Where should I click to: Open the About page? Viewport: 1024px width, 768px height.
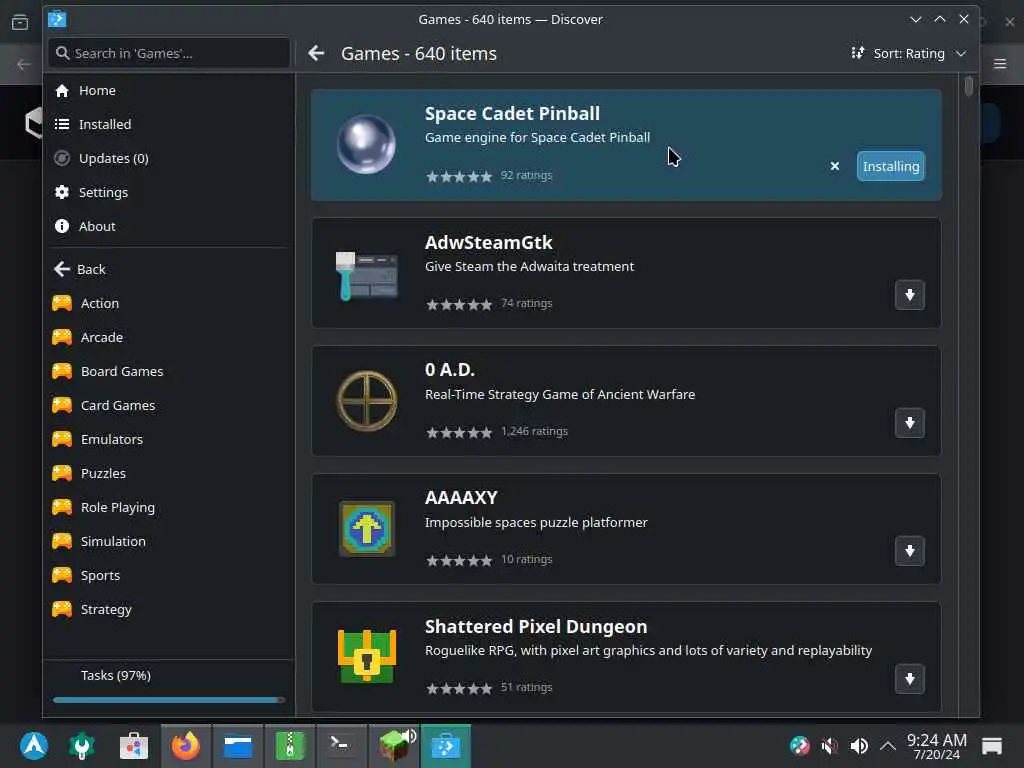pos(168,227)
